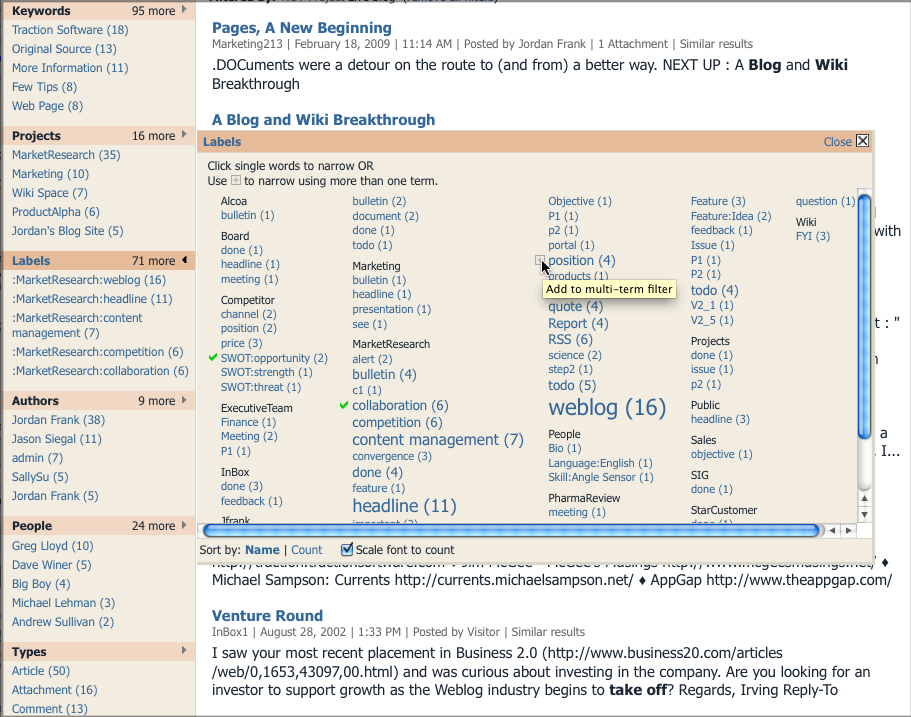
Task: Open the Venture Round article
Action: pos(267,615)
